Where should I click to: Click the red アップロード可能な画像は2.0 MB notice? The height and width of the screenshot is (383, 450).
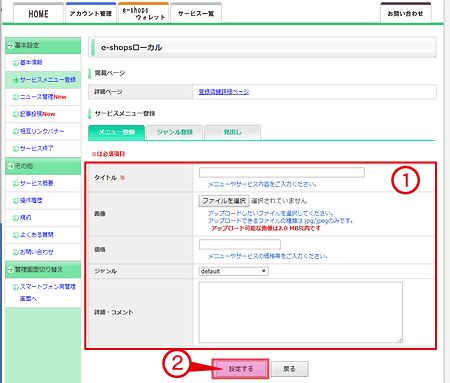click(266, 228)
